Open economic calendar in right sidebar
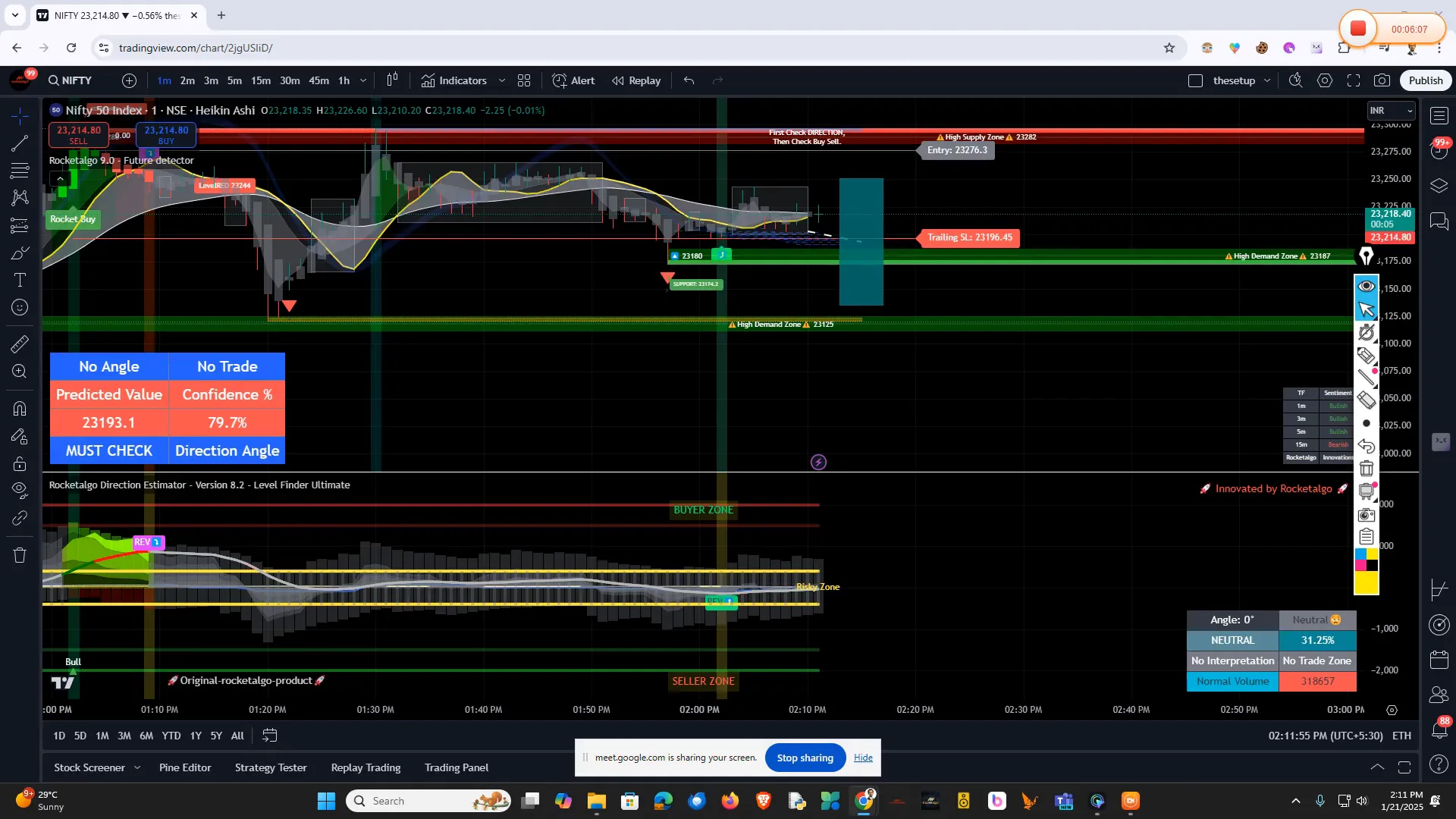The width and height of the screenshot is (1456, 819). (1439, 660)
